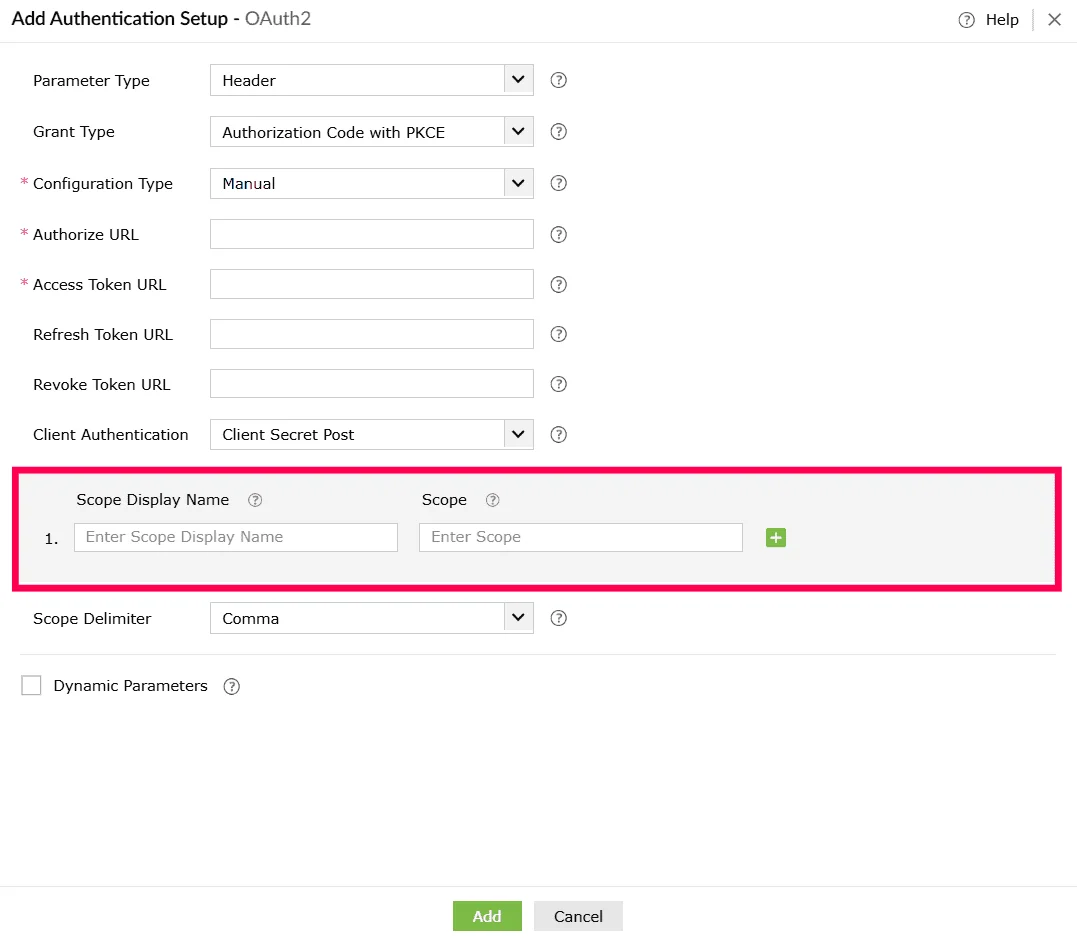Click help icon next to Revoke Token URL
Image resolution: width=1077 pixels, height=942 pixels.
click(558, 384)
